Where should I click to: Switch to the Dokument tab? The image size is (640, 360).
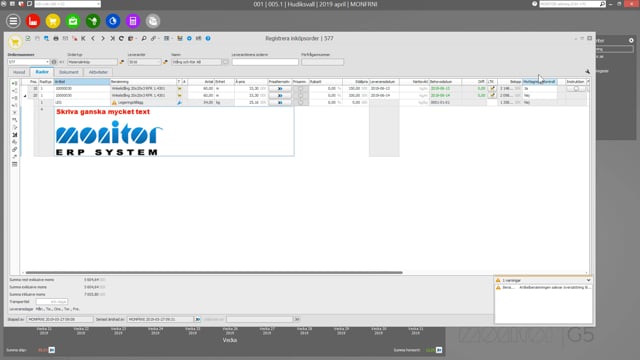(x=69, y=72)
